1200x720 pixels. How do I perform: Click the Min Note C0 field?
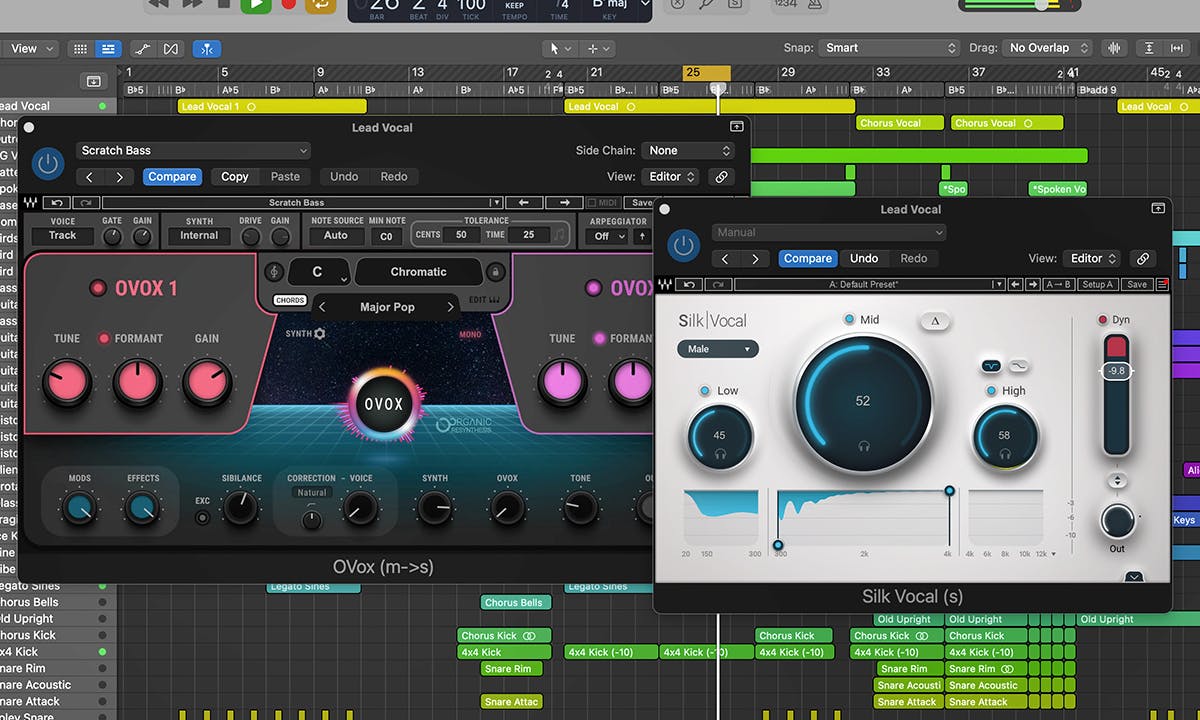pyautogui.click(x=386, y=236)
